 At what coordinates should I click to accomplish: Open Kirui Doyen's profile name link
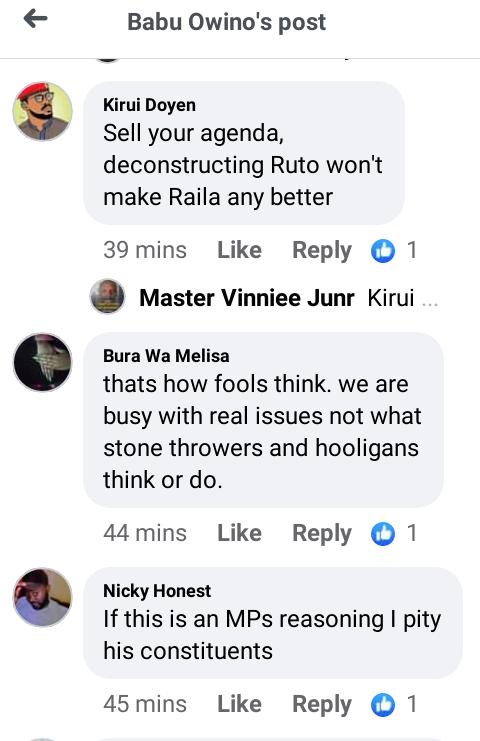tap(149, 105)
